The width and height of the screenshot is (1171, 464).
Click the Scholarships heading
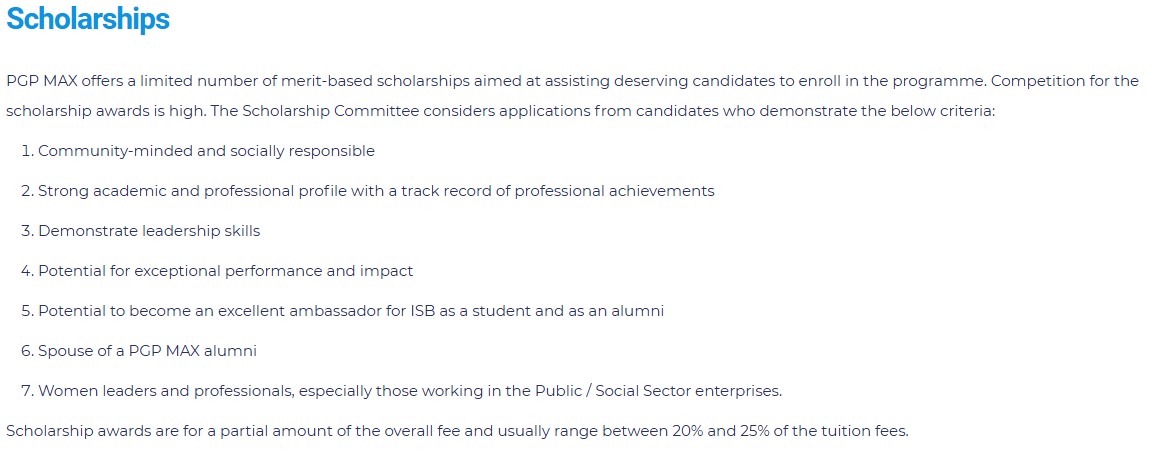coord(88,20)
